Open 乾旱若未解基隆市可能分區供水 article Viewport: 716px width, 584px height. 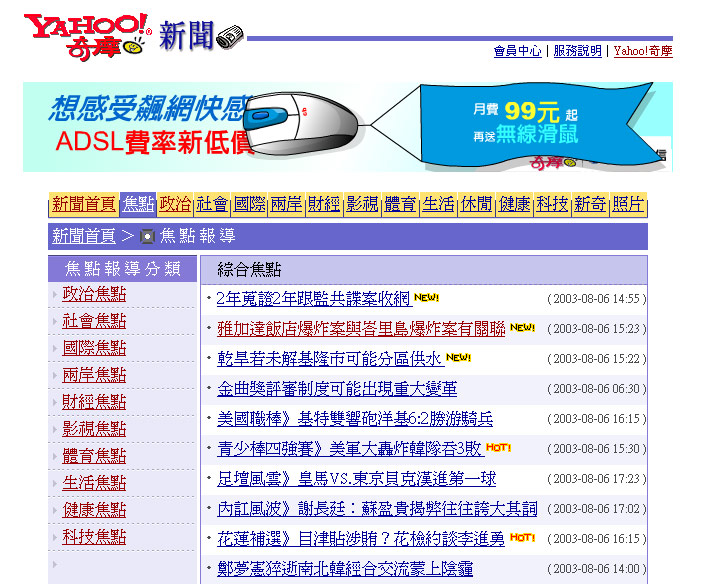pos(329,359)
